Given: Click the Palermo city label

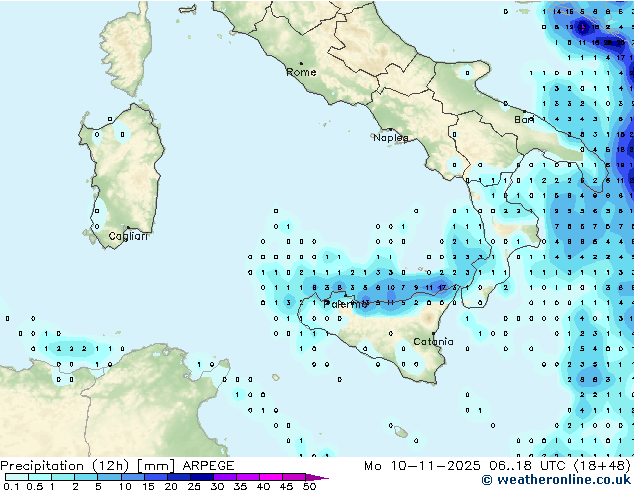Looking at the screenshot, I should (345, 304).
